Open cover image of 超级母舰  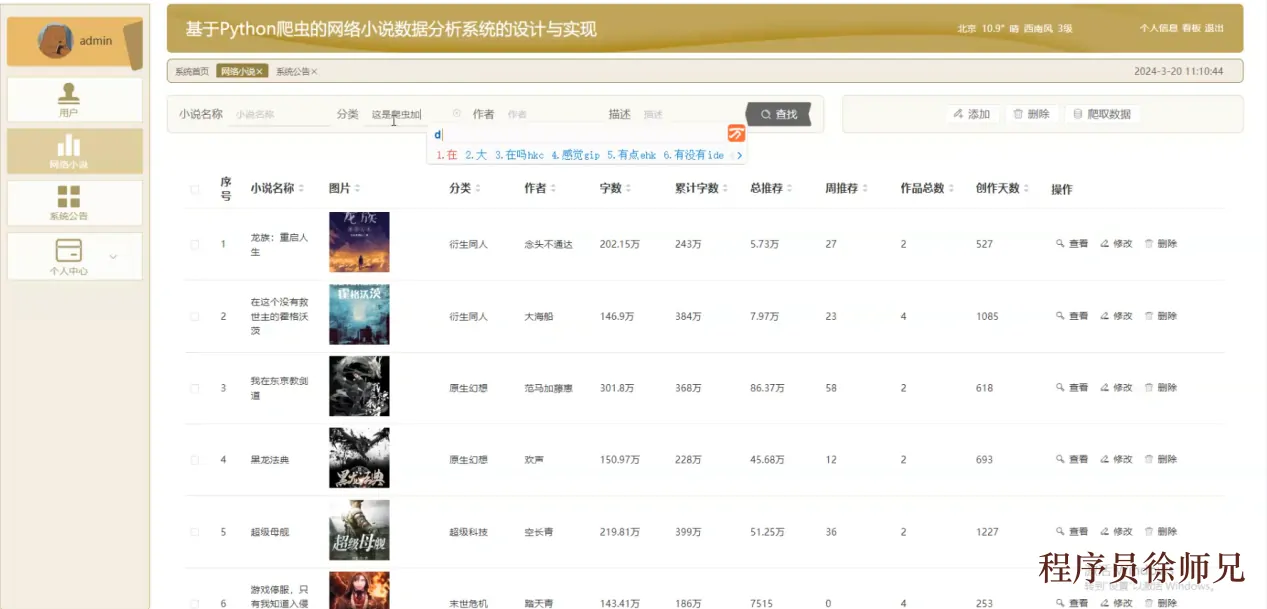point(359,530)
